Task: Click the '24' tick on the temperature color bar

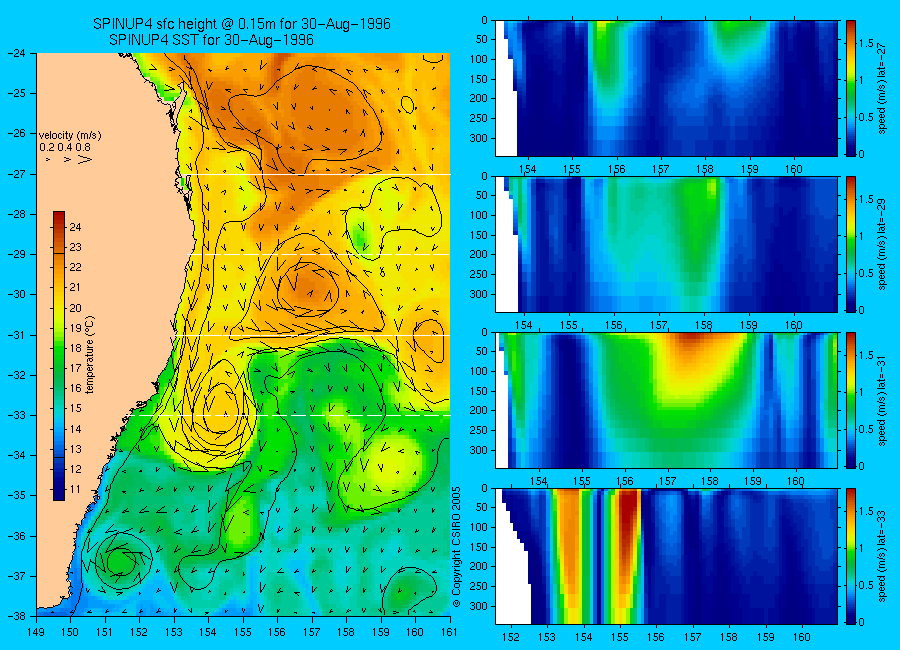Action: pyautogui.click(x=75, y=227)
